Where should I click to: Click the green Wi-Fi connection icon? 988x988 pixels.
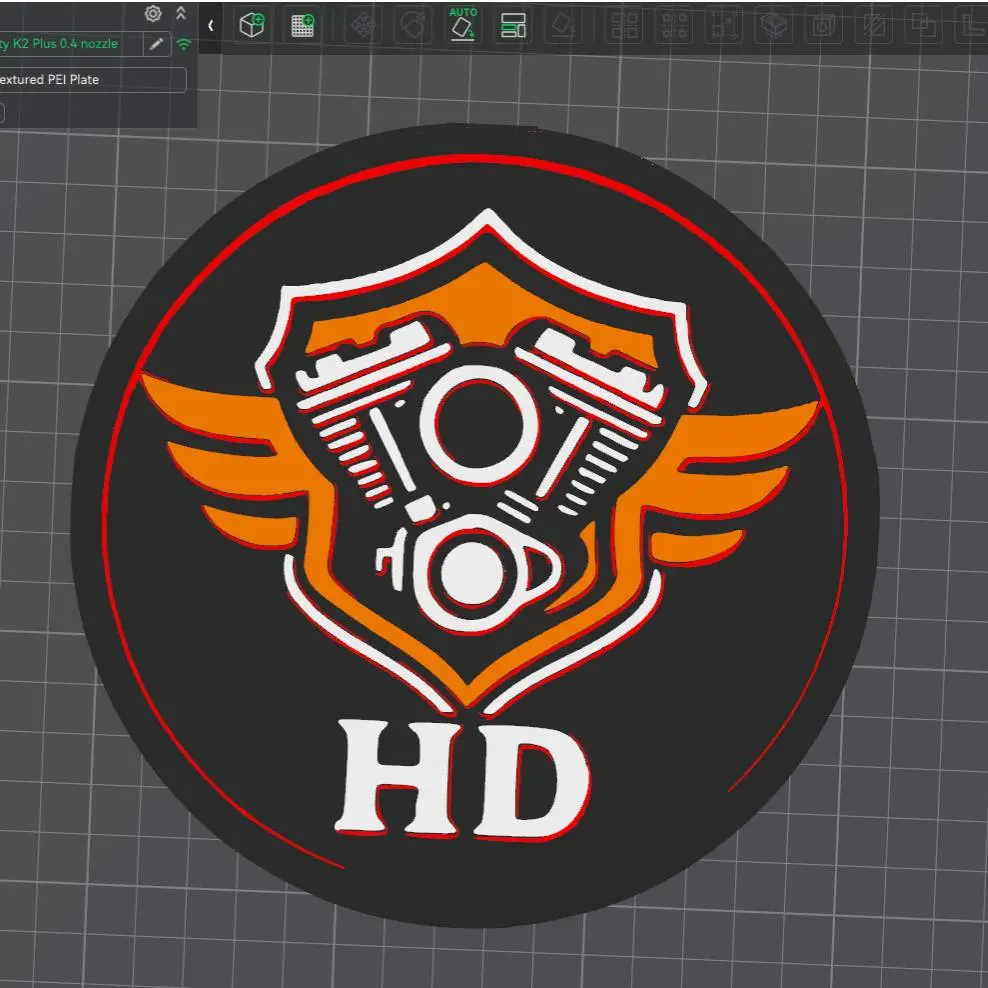(x=183, y=44)
